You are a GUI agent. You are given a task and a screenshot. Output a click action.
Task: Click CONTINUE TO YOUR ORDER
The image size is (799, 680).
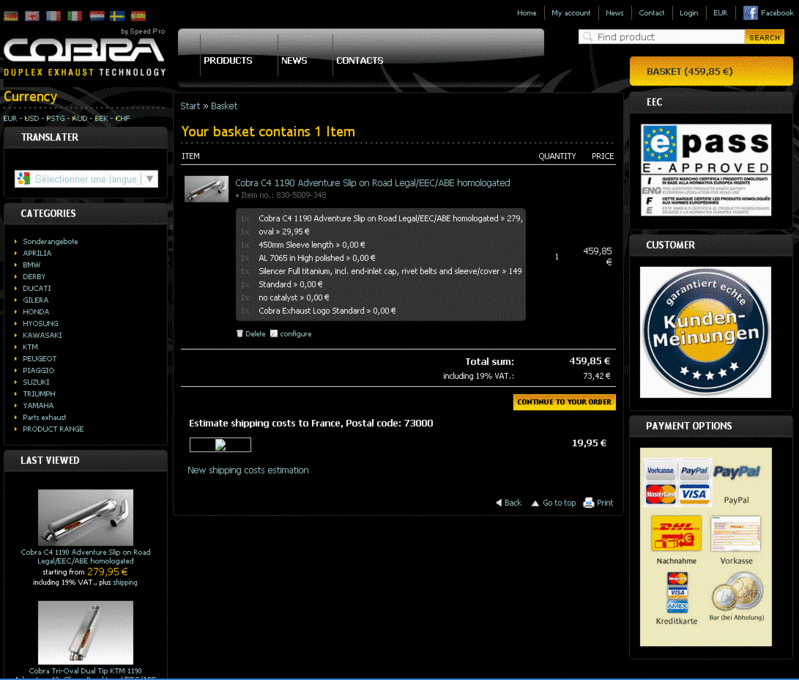point(564,402)
